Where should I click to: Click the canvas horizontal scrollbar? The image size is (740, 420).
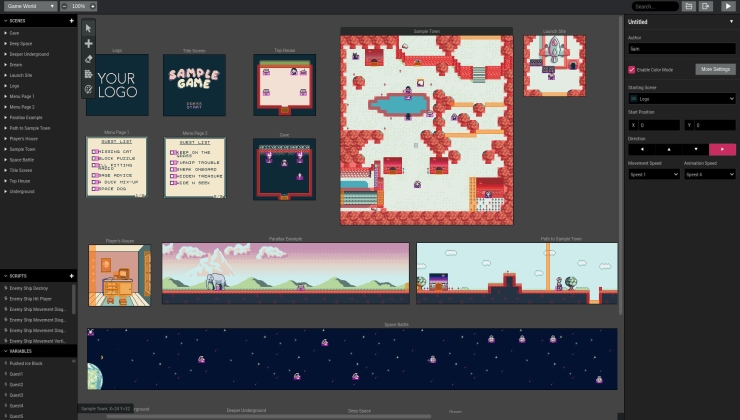click(269, 416)
